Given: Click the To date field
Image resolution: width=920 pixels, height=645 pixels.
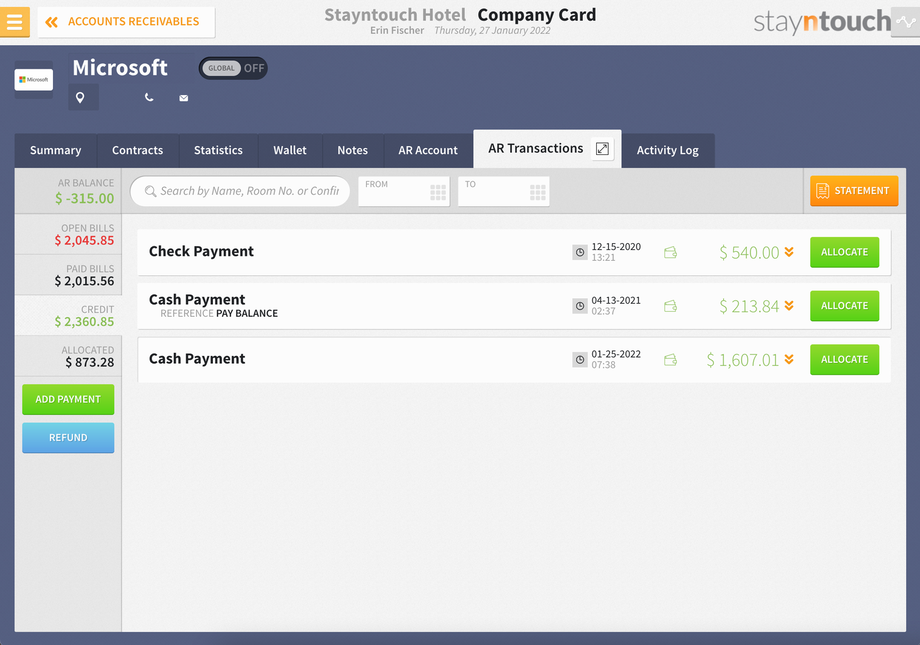Looking at the screenshot, I should pyautogui.click(x=503, y=191).
